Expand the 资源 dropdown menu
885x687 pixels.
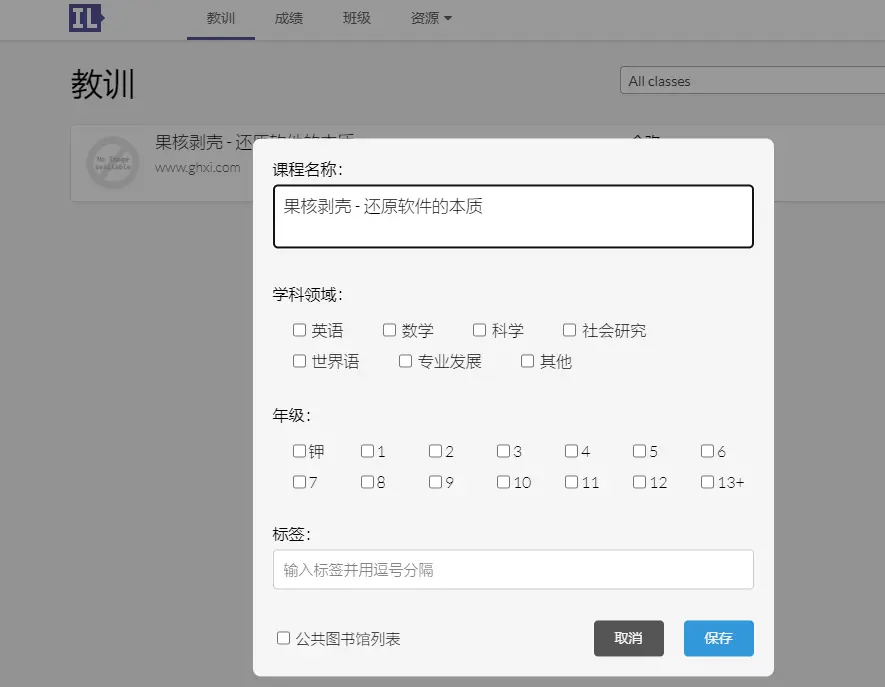click(431, 18)
